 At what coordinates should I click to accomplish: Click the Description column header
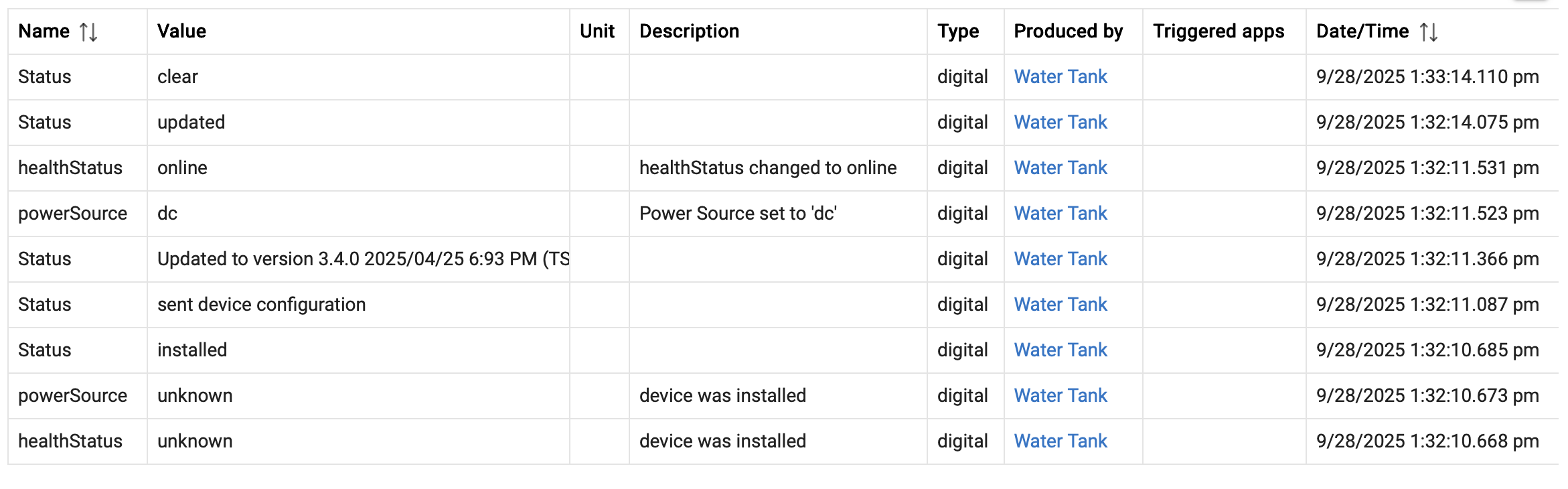click(x=689, y=31)
